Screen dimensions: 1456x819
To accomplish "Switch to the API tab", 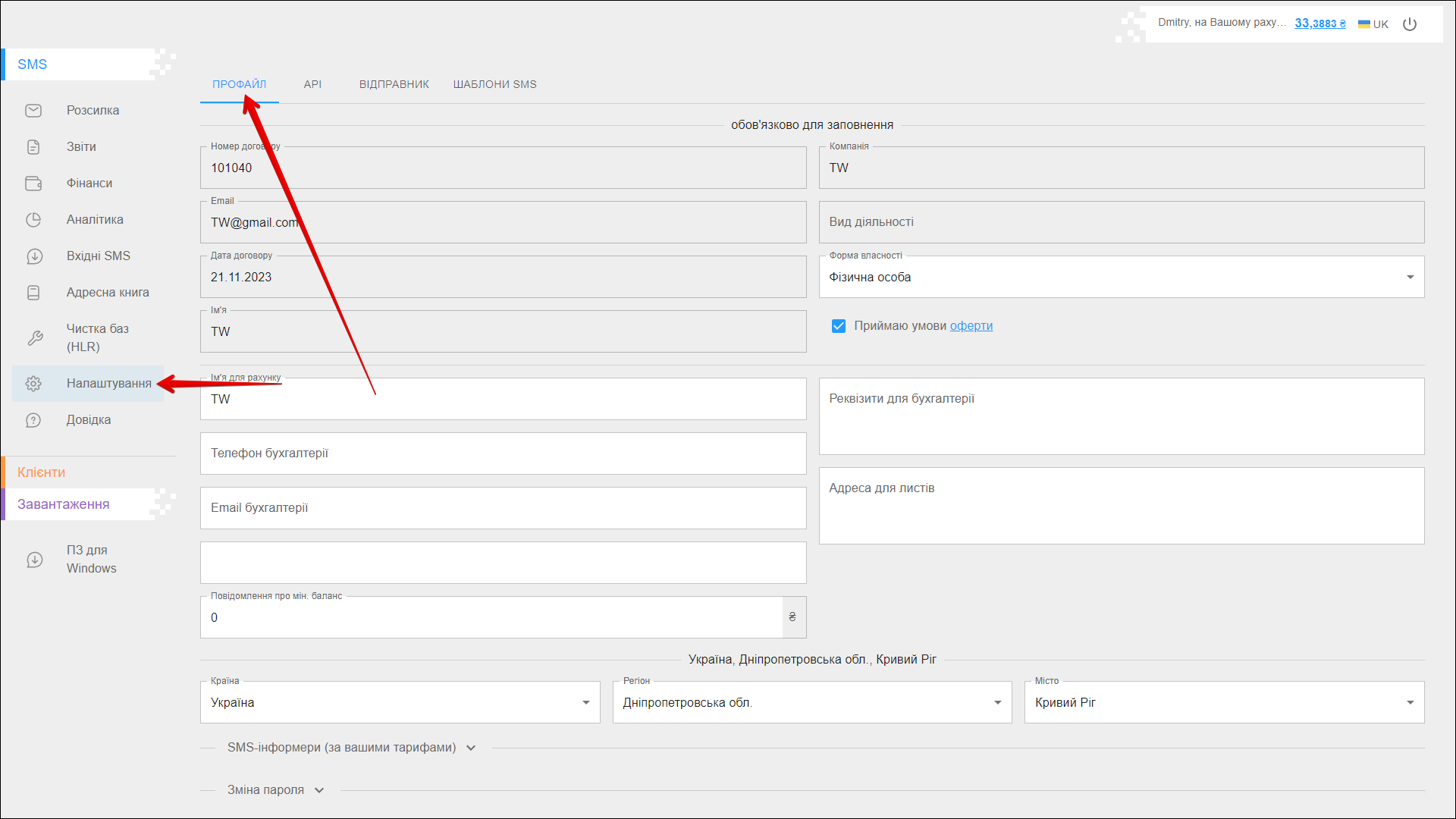I will pos(312,84).
